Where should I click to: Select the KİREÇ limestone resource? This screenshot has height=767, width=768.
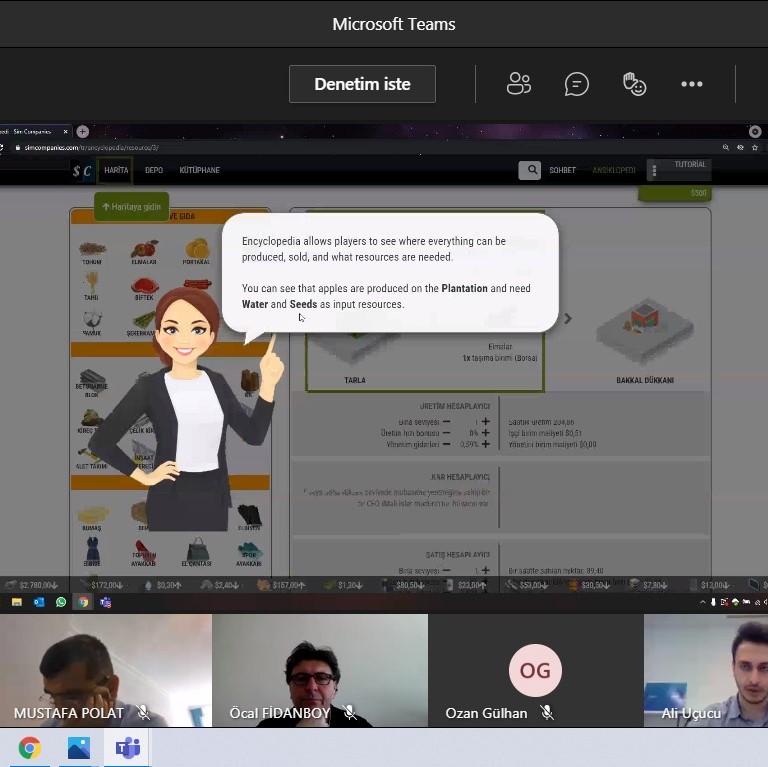91,422
